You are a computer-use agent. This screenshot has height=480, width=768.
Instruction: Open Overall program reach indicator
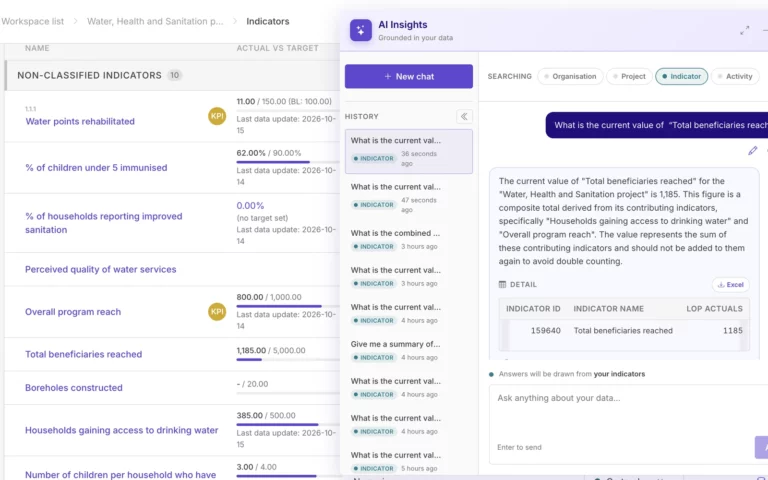click(72, 312)
